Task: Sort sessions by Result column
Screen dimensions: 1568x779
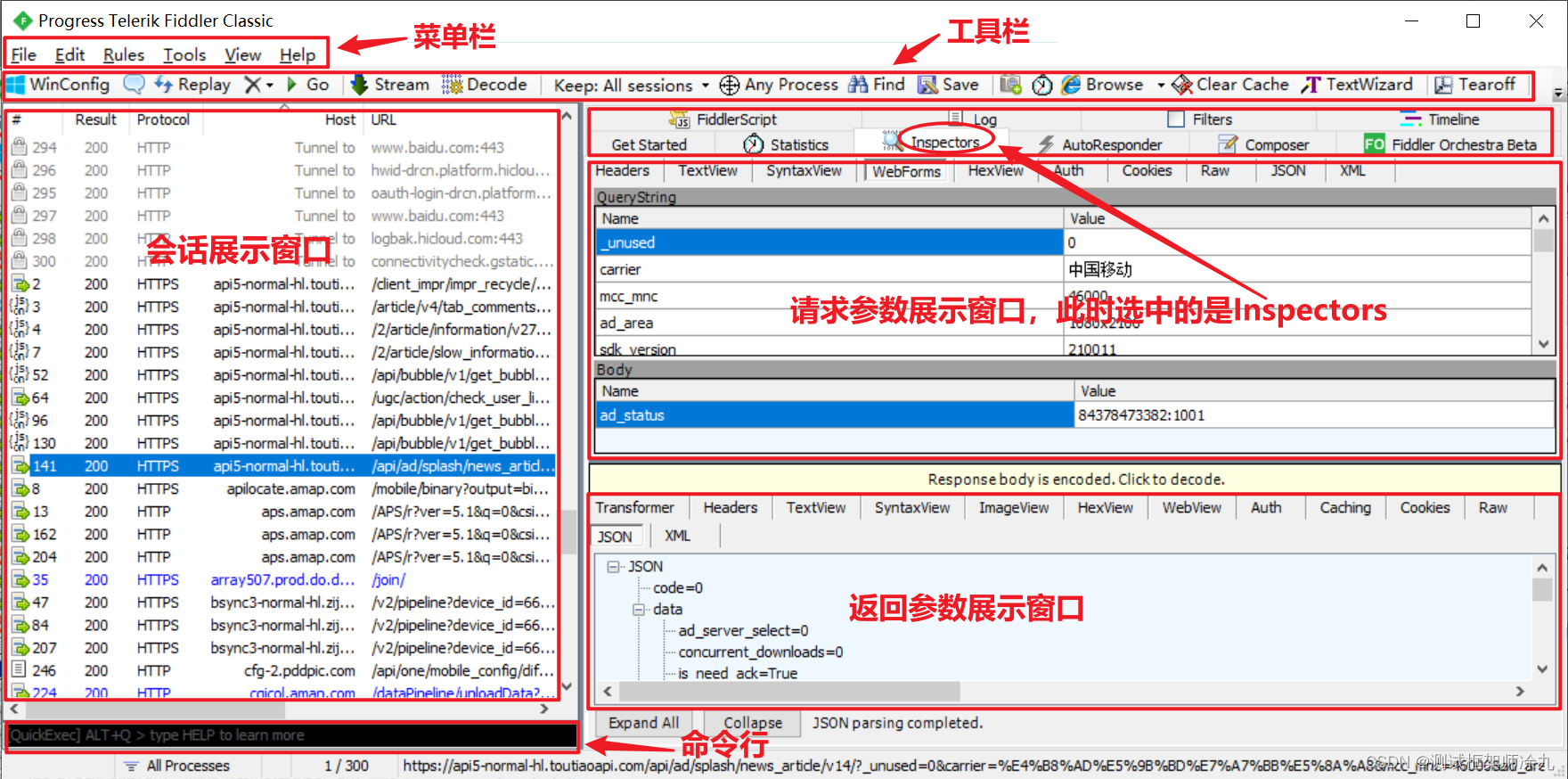Action: (x=95, y=119)
